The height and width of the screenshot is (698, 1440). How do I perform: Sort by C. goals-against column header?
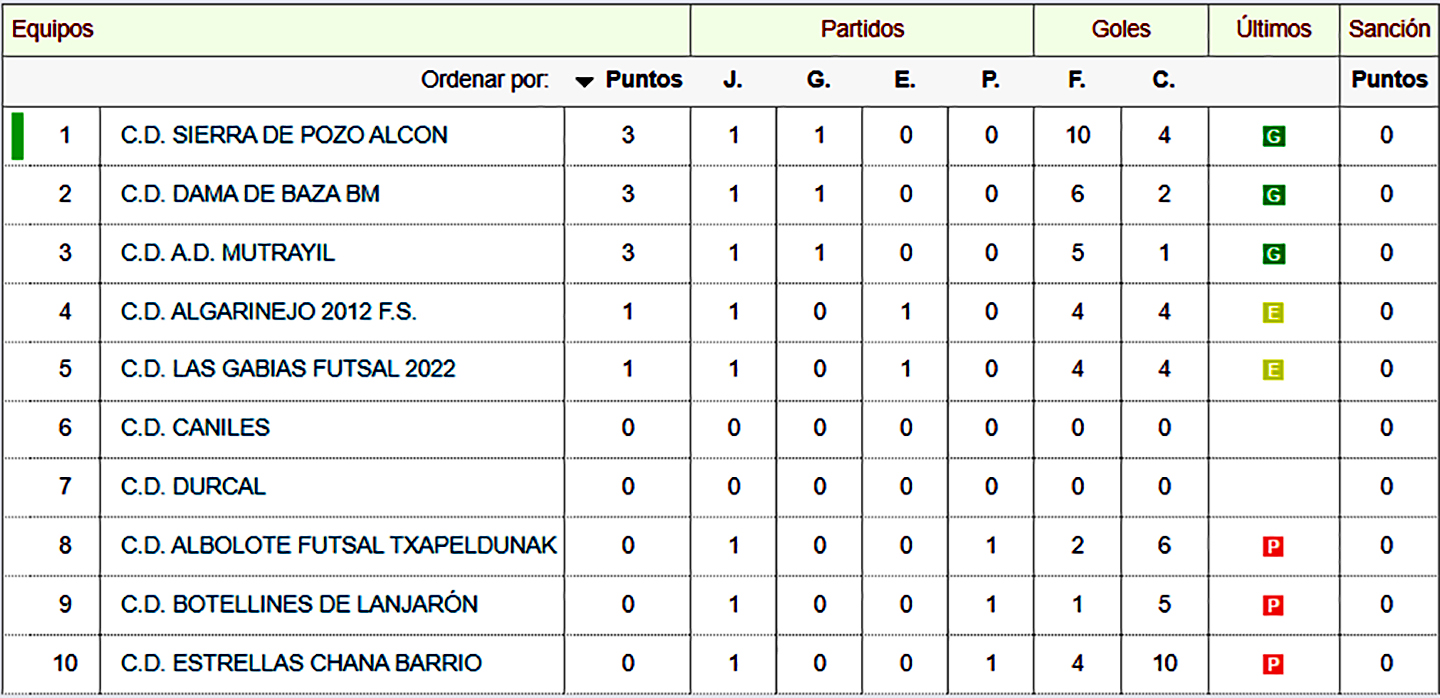point(1163,80)
